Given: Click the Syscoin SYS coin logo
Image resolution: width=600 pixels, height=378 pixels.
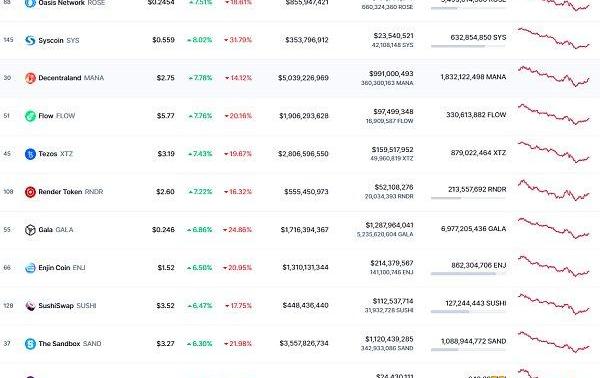Looking at the screenshot, I should click(x=30, y=40).
